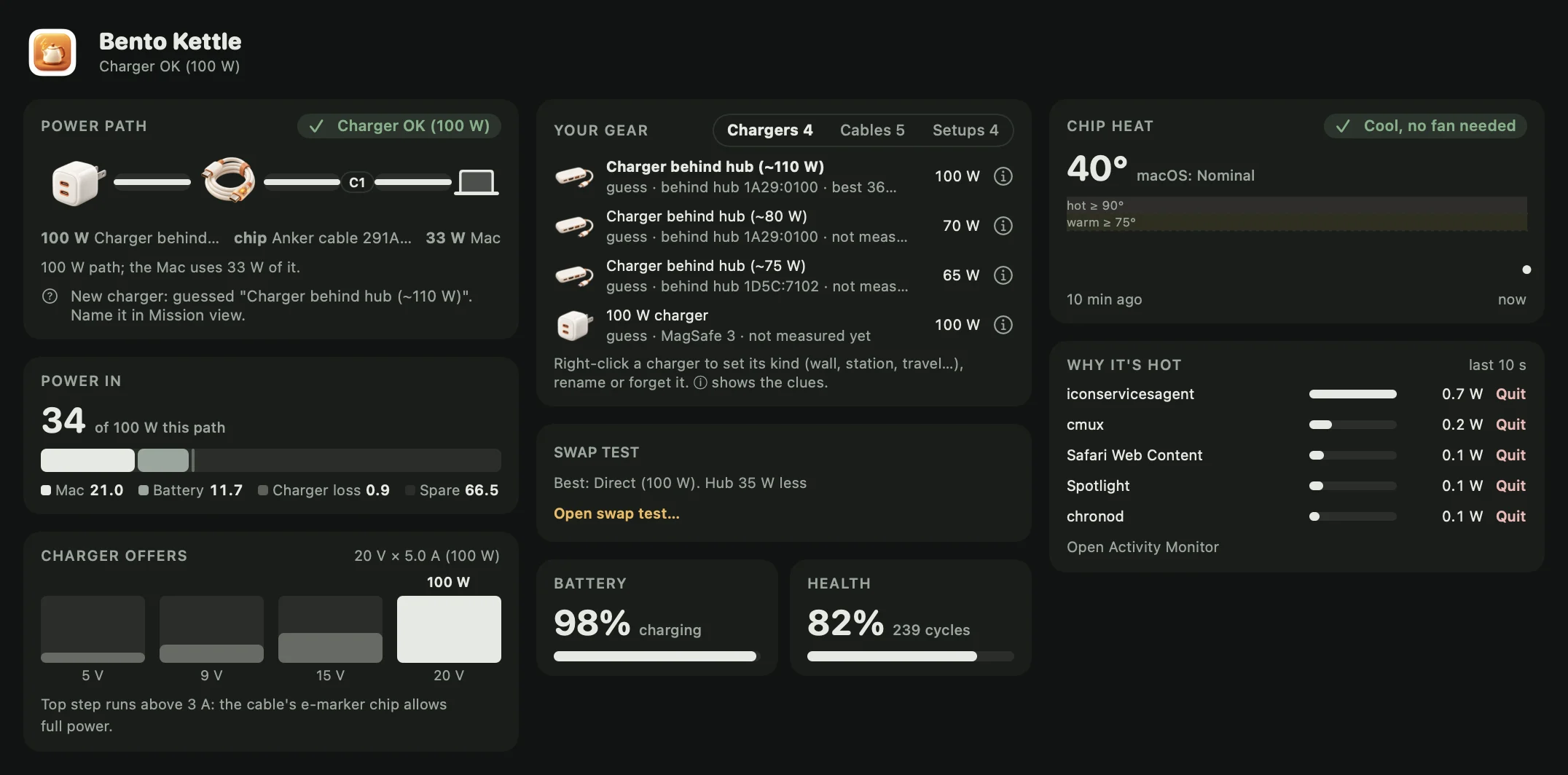This screenshot has height=775, width=1568.
Task: Click the hub icon for Charger behind hub (~110 W)
Action: 574,176
